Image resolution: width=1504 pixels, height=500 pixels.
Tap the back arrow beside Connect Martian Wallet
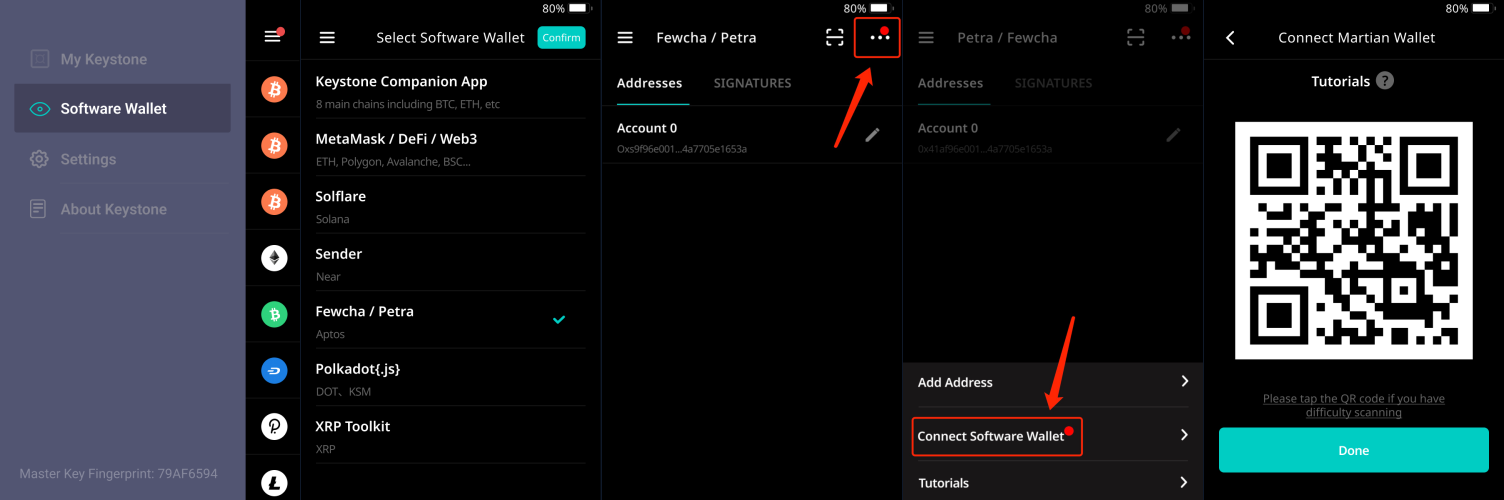(1230, 38)
